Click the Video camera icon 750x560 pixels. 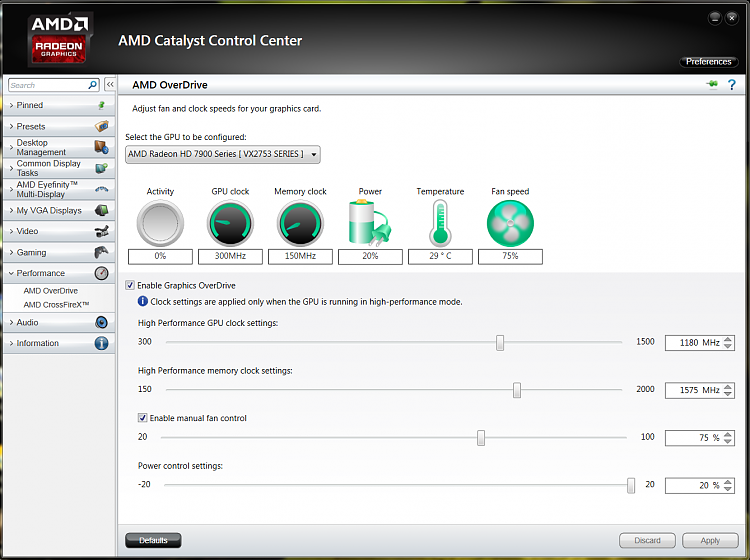tap(101, 231)
